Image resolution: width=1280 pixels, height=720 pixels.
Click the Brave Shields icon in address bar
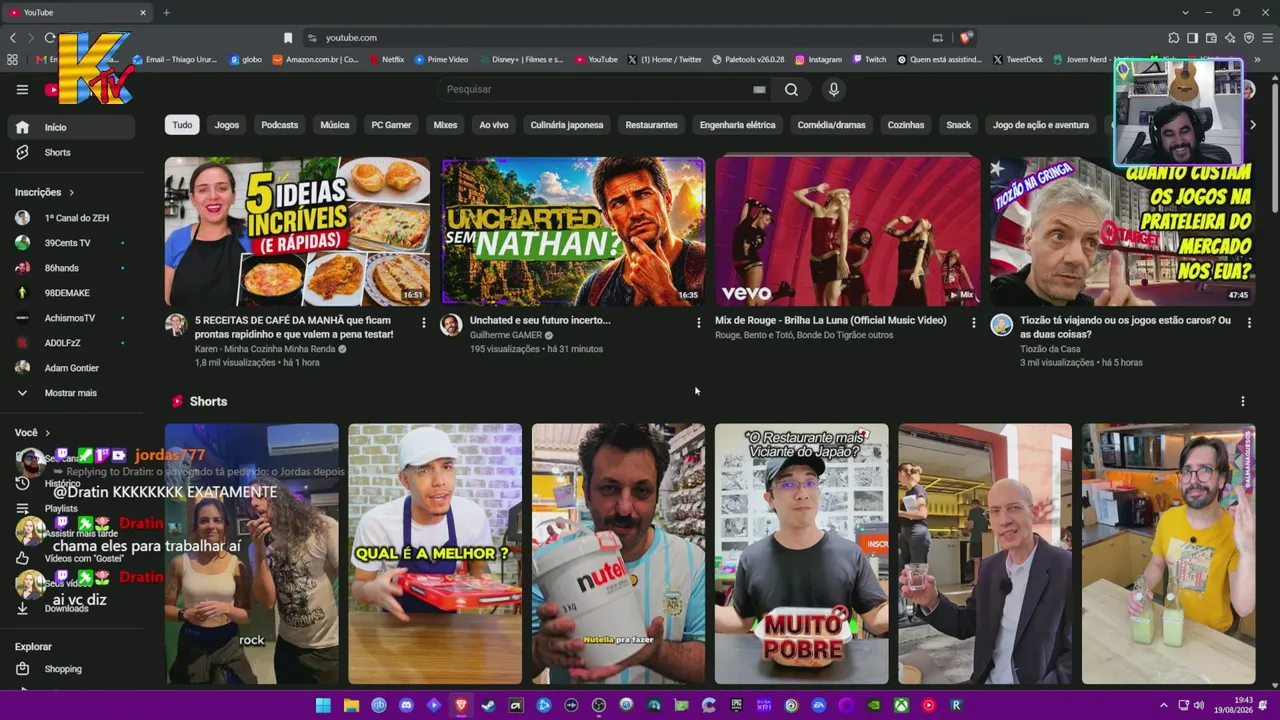(x=965, y=38)
